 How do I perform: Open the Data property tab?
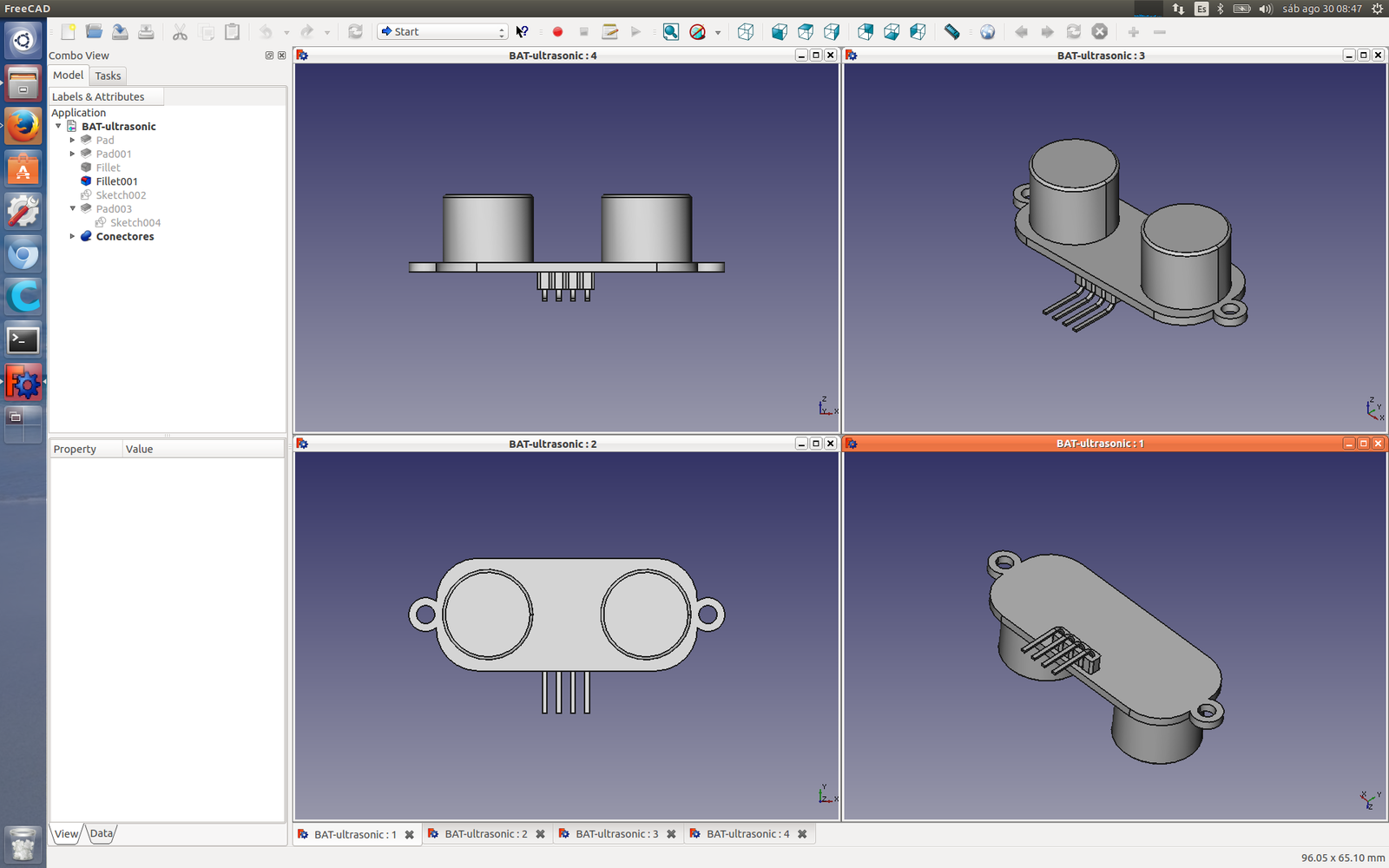tap(102, 833)
